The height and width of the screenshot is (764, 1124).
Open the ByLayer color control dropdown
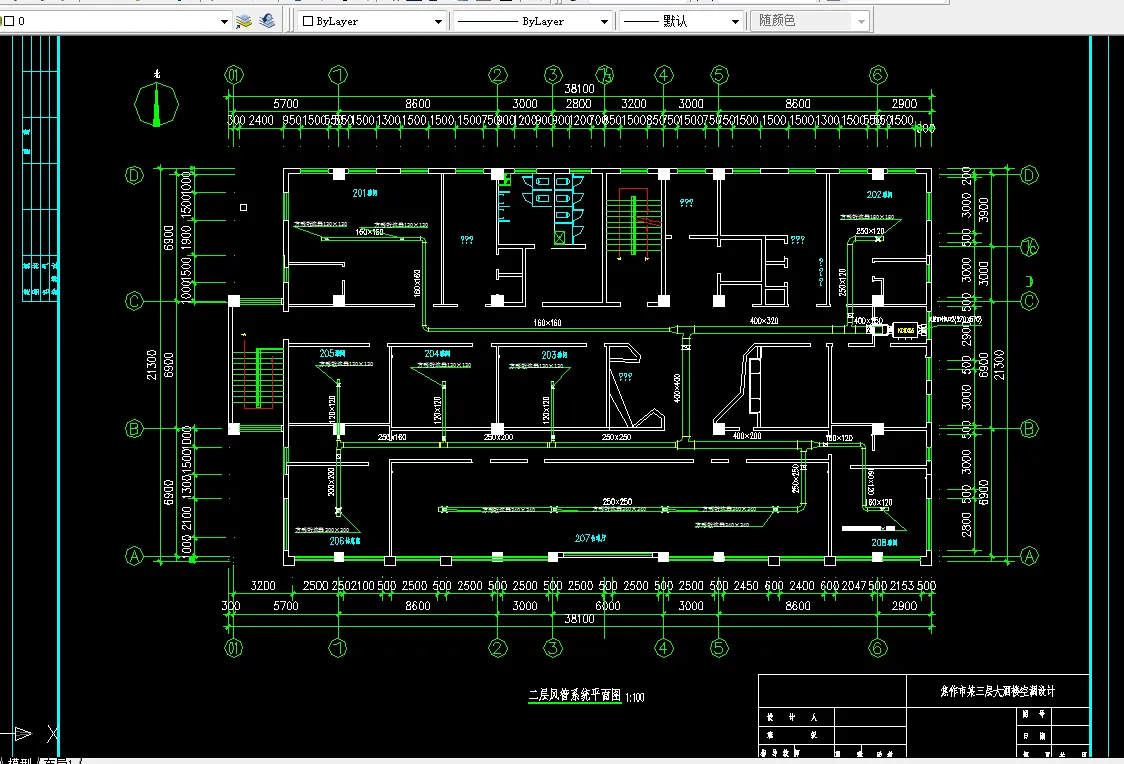coord(438,22)
